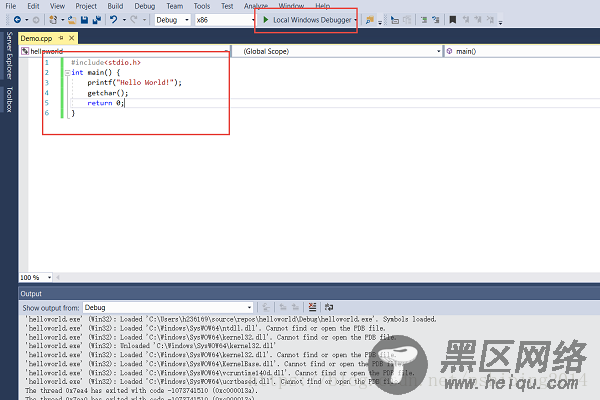Click the getchar(); code line
The height and width of the screenshot is (400, 600).
108,93
